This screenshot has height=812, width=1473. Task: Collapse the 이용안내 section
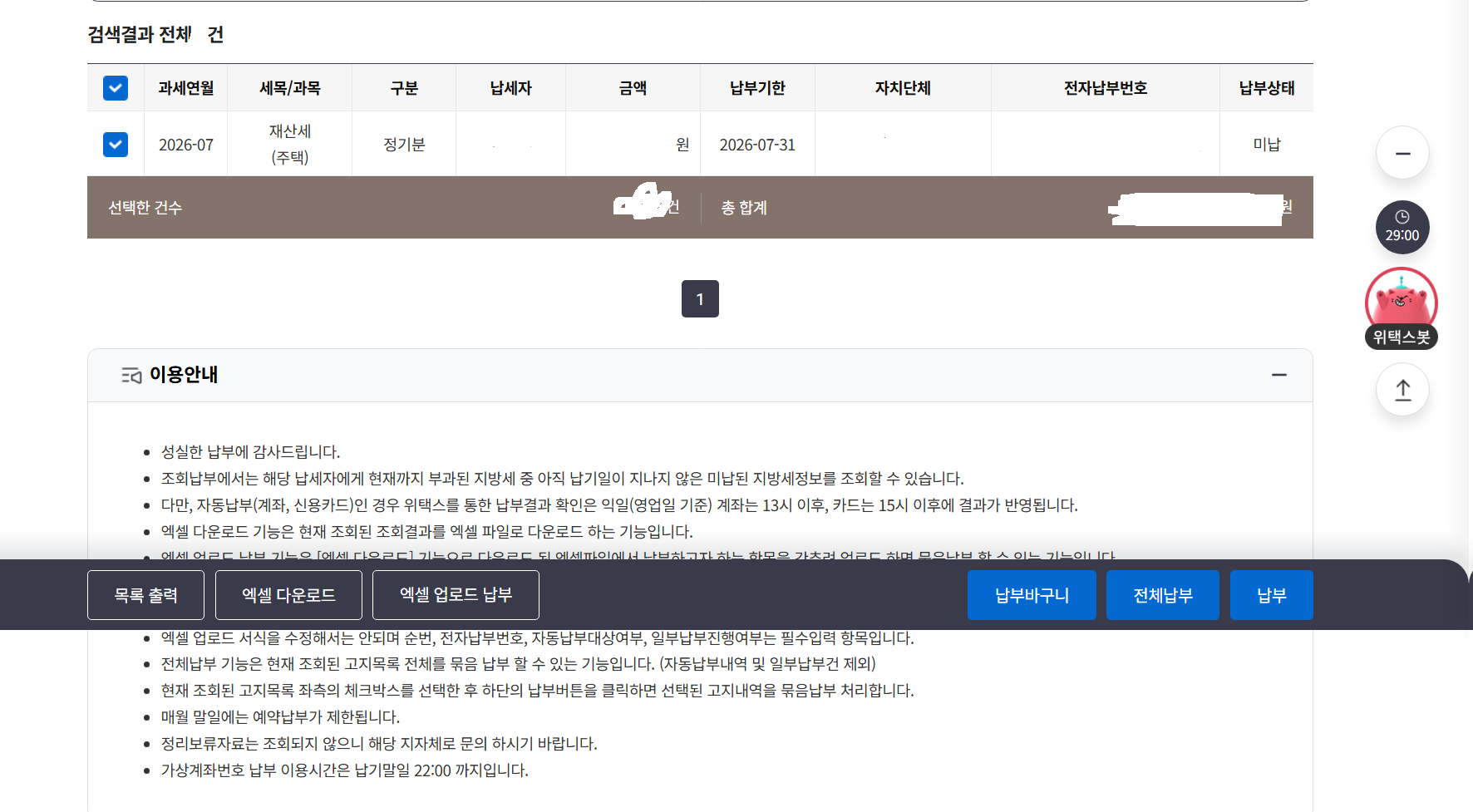[1279, 375]
